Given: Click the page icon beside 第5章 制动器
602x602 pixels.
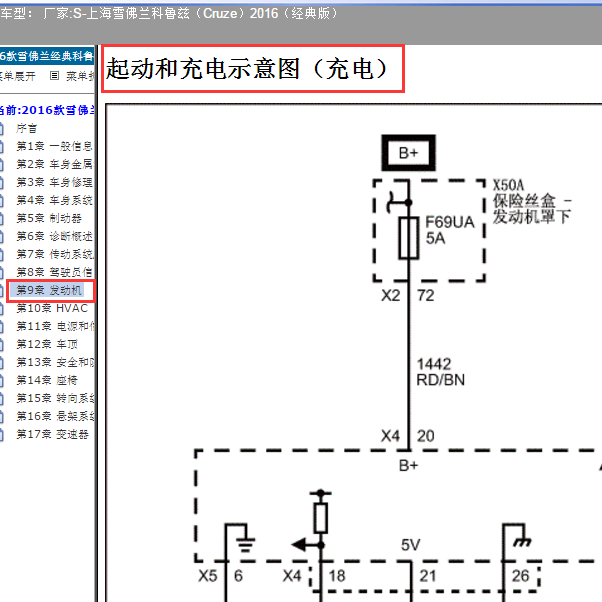Looking at the screenshot, I should (2, 219).
